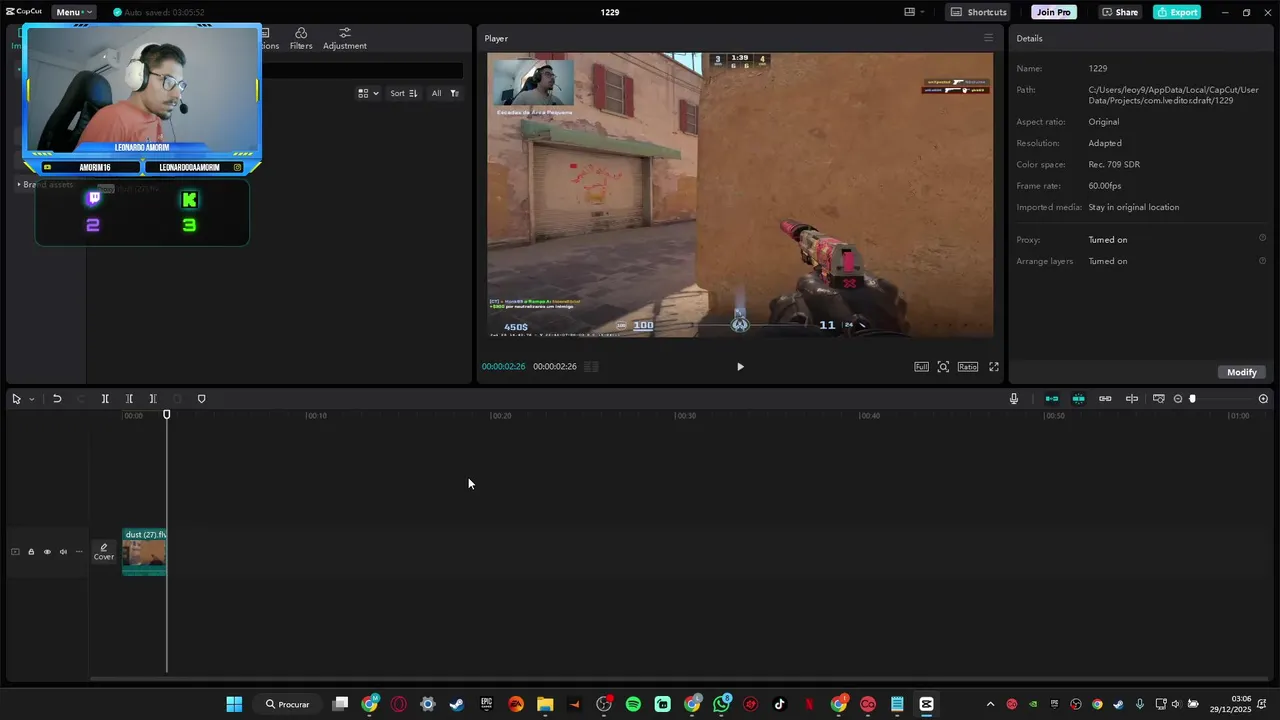Screen dimensions: 1280x720
Task: Open the Player panel menu
Action: 988,38
